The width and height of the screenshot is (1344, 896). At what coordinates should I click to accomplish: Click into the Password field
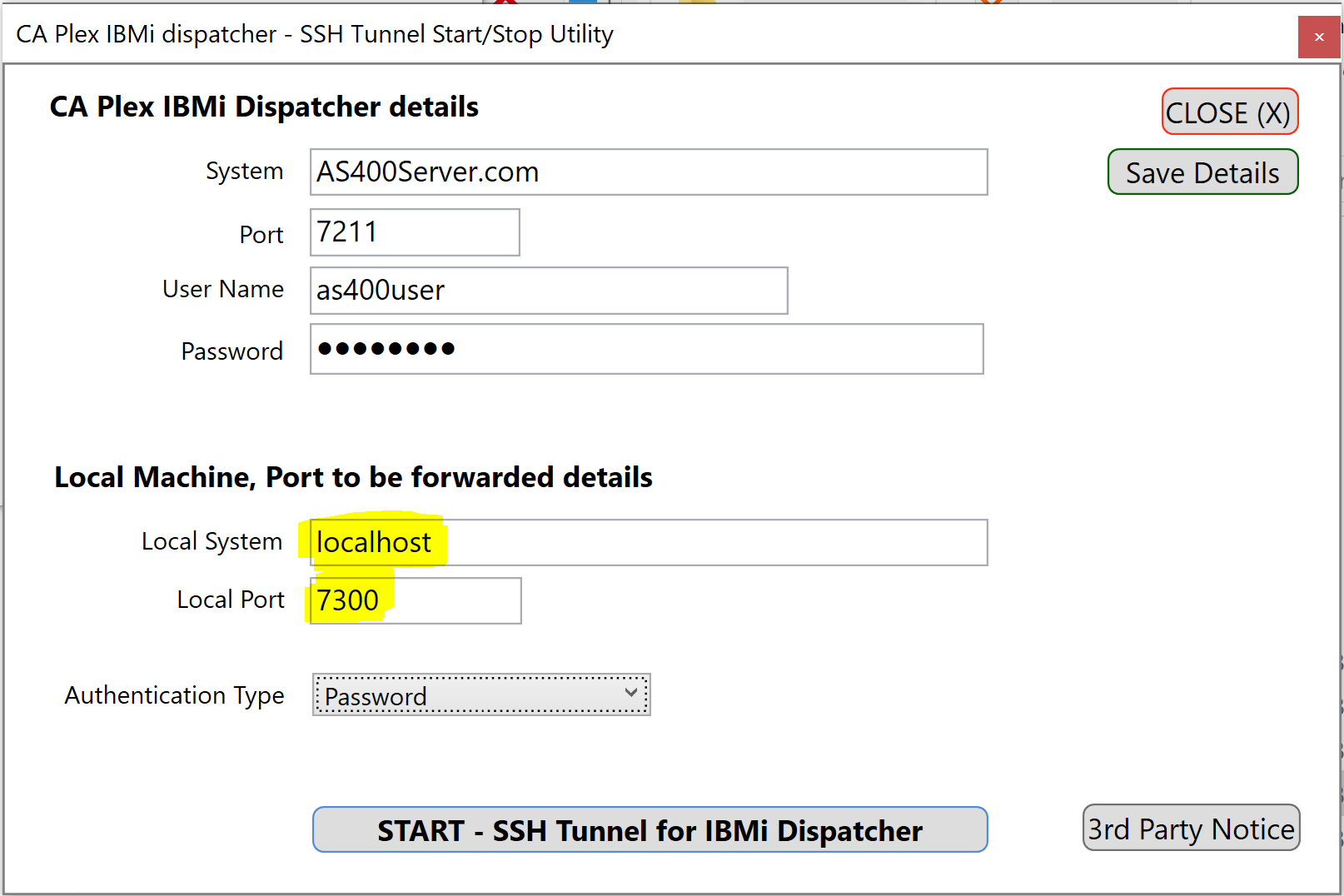646,349
